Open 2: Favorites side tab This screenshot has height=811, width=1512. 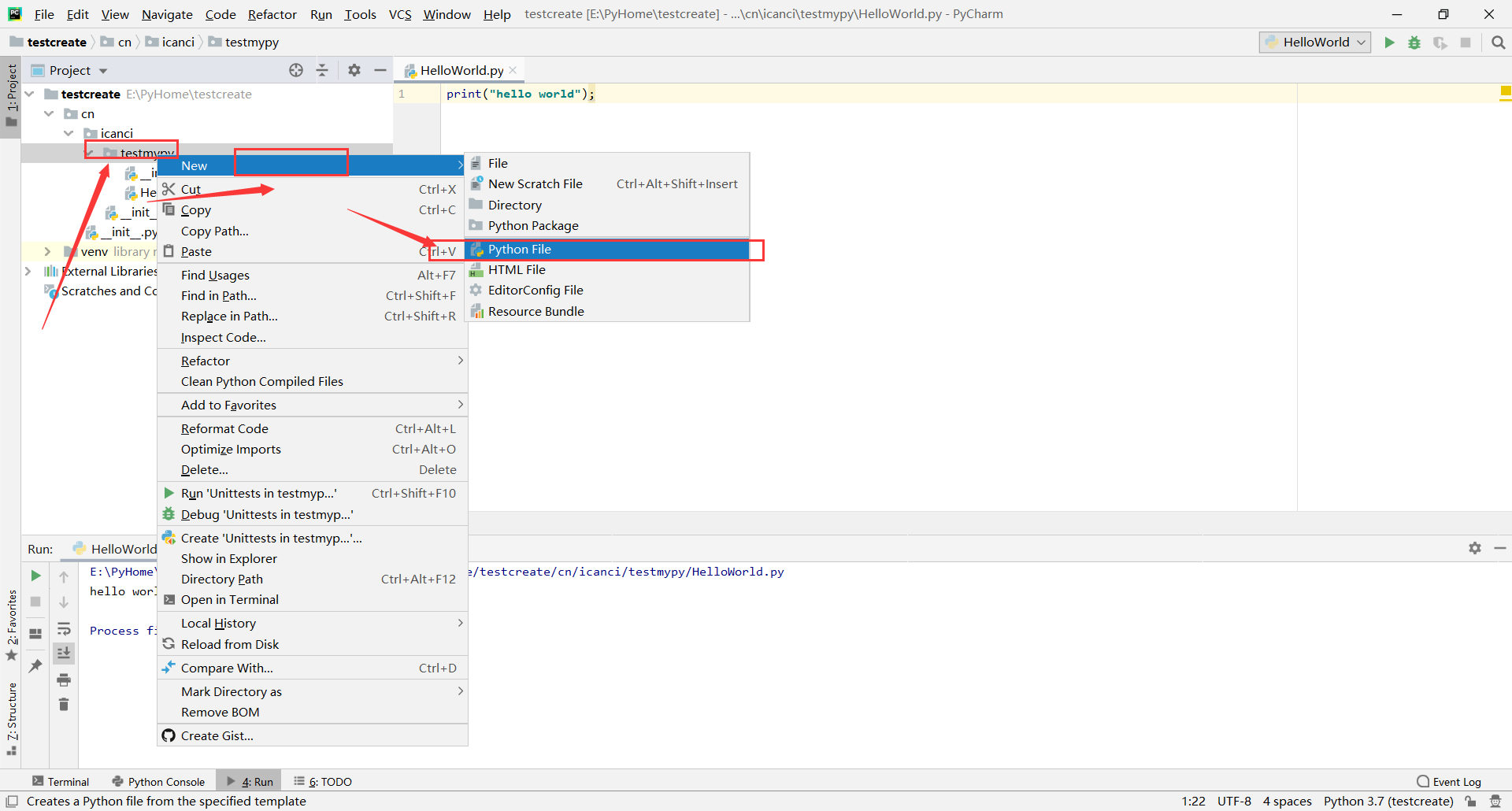point(11,626)
